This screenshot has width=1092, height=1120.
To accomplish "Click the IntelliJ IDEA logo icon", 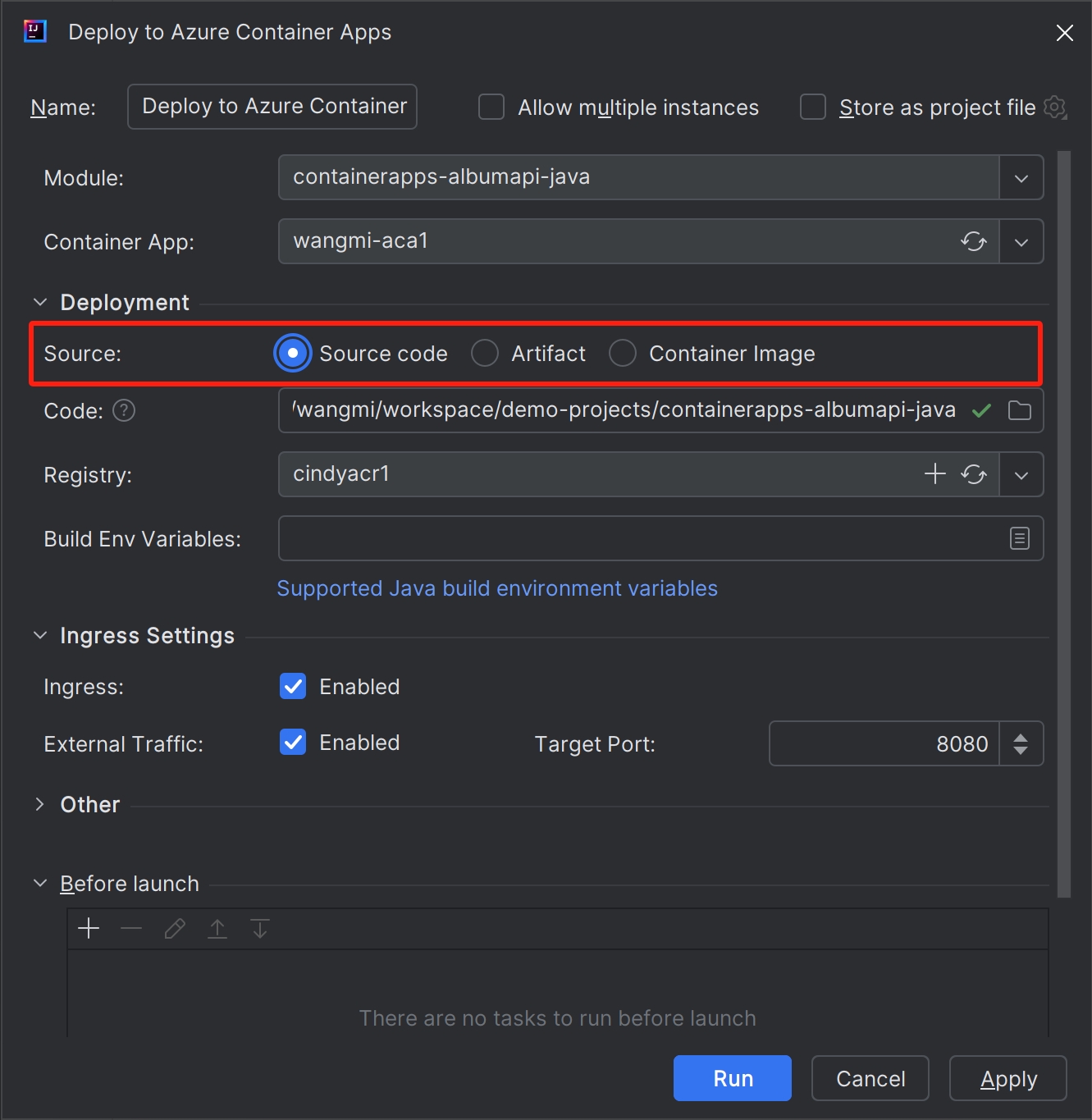I will click(x=35, y=32).
